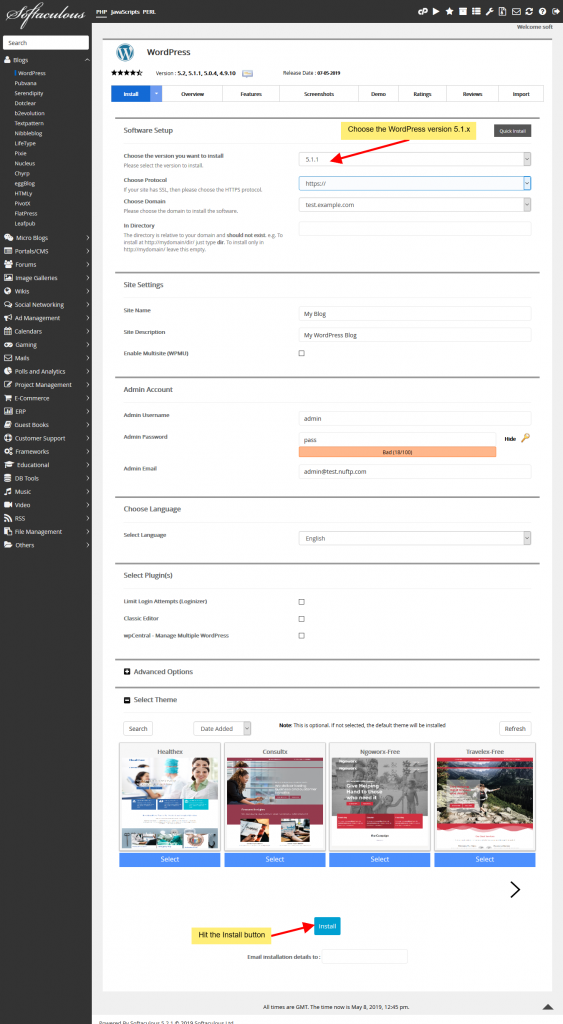Screen dimensions: 563x1024
Task: Click the sync refresh icon in top bar
Action: 529,11
